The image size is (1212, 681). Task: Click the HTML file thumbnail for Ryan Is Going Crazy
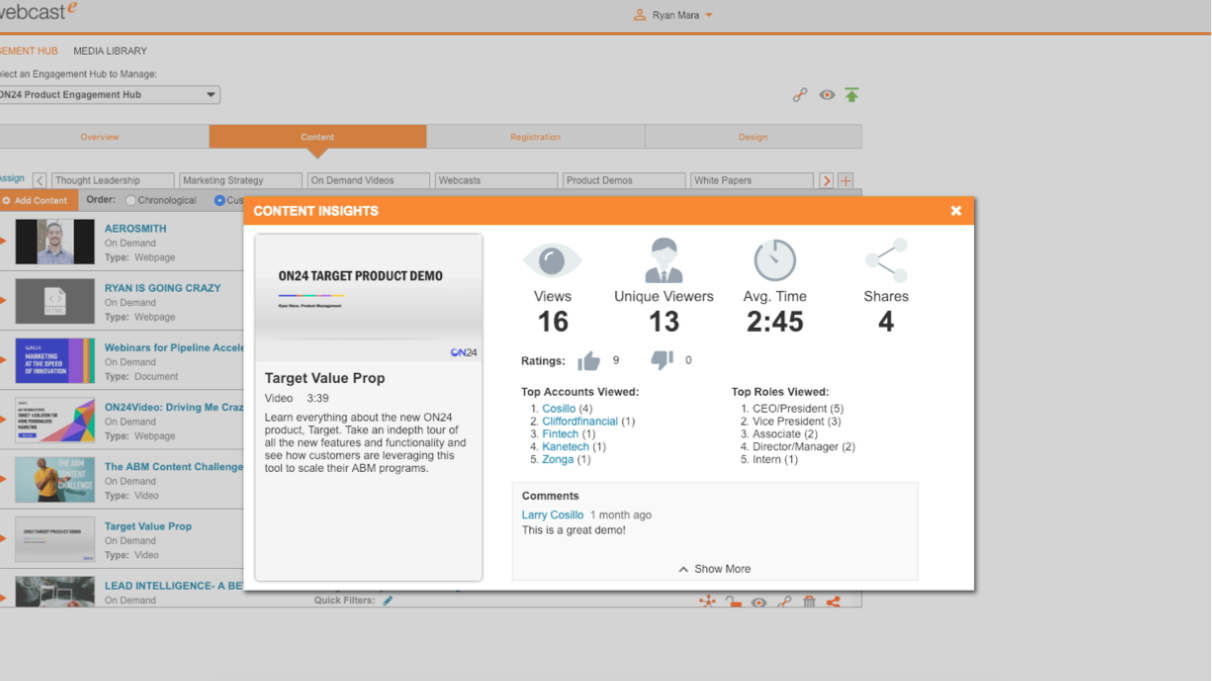point(55,301)
